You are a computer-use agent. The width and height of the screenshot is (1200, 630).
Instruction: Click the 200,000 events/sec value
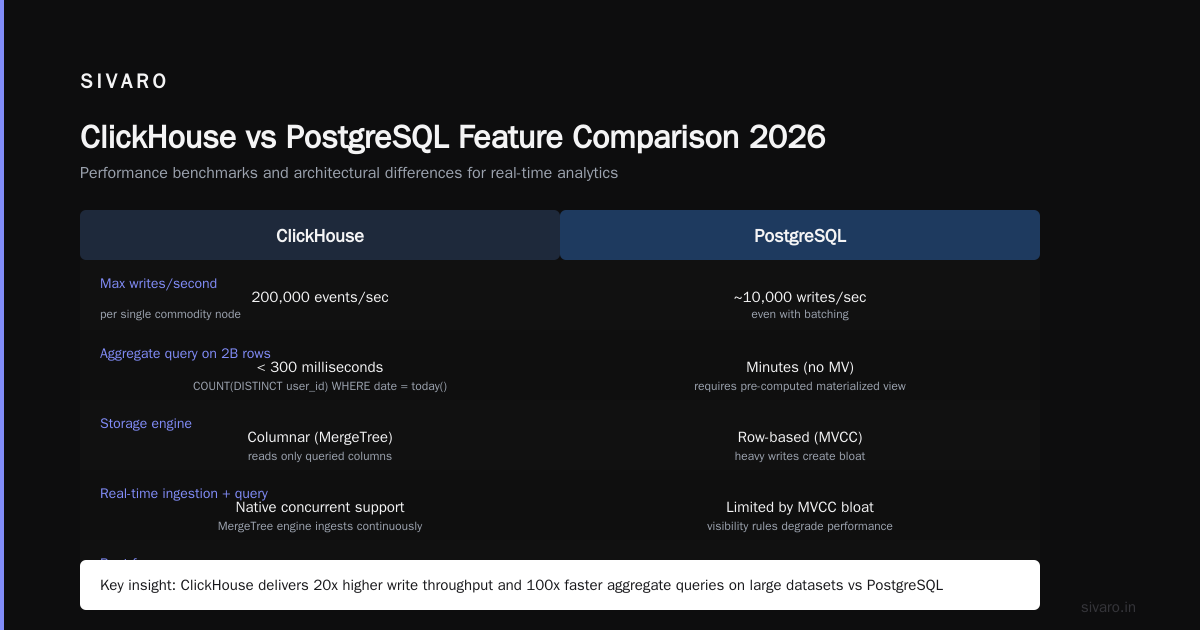coord(320,297)
